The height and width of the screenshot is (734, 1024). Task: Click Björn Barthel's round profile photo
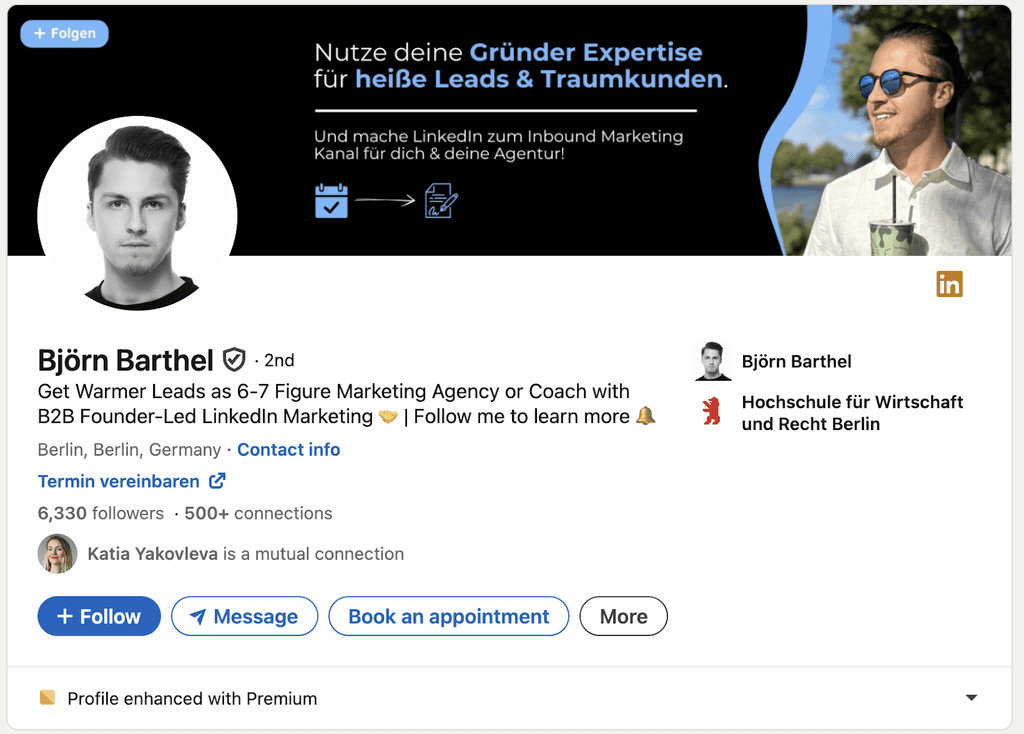click(x=137, y=213)
